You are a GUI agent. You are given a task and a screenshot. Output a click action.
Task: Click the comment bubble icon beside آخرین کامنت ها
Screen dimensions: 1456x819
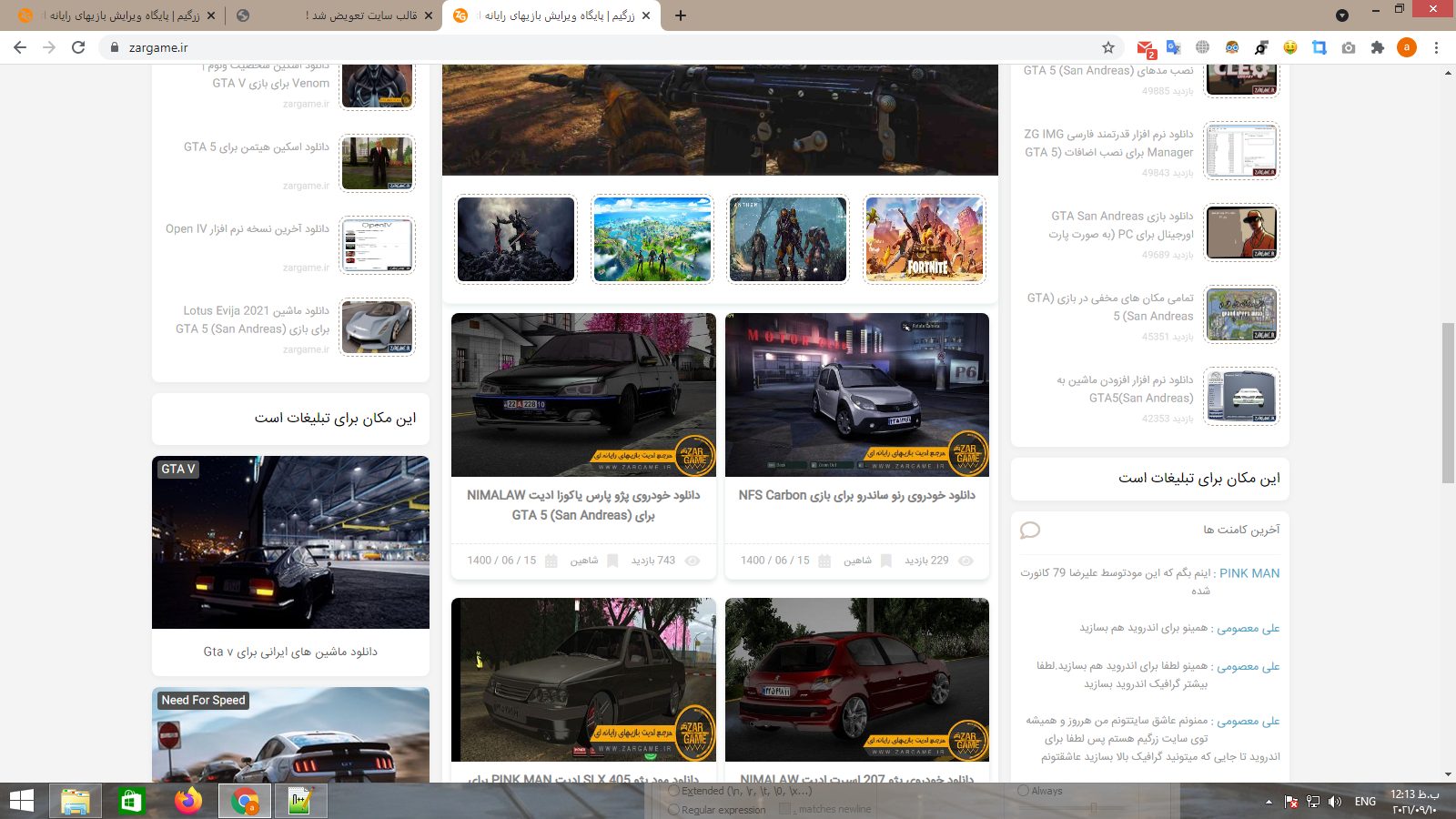click(x=1030, y=530)
